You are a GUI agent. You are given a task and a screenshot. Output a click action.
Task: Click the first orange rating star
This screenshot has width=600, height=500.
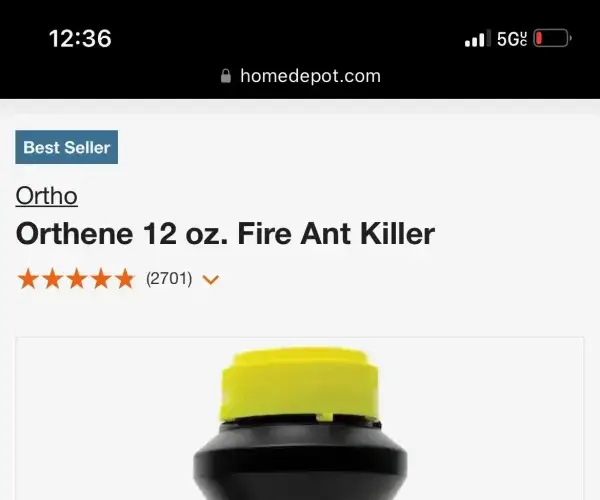(28, 279)
